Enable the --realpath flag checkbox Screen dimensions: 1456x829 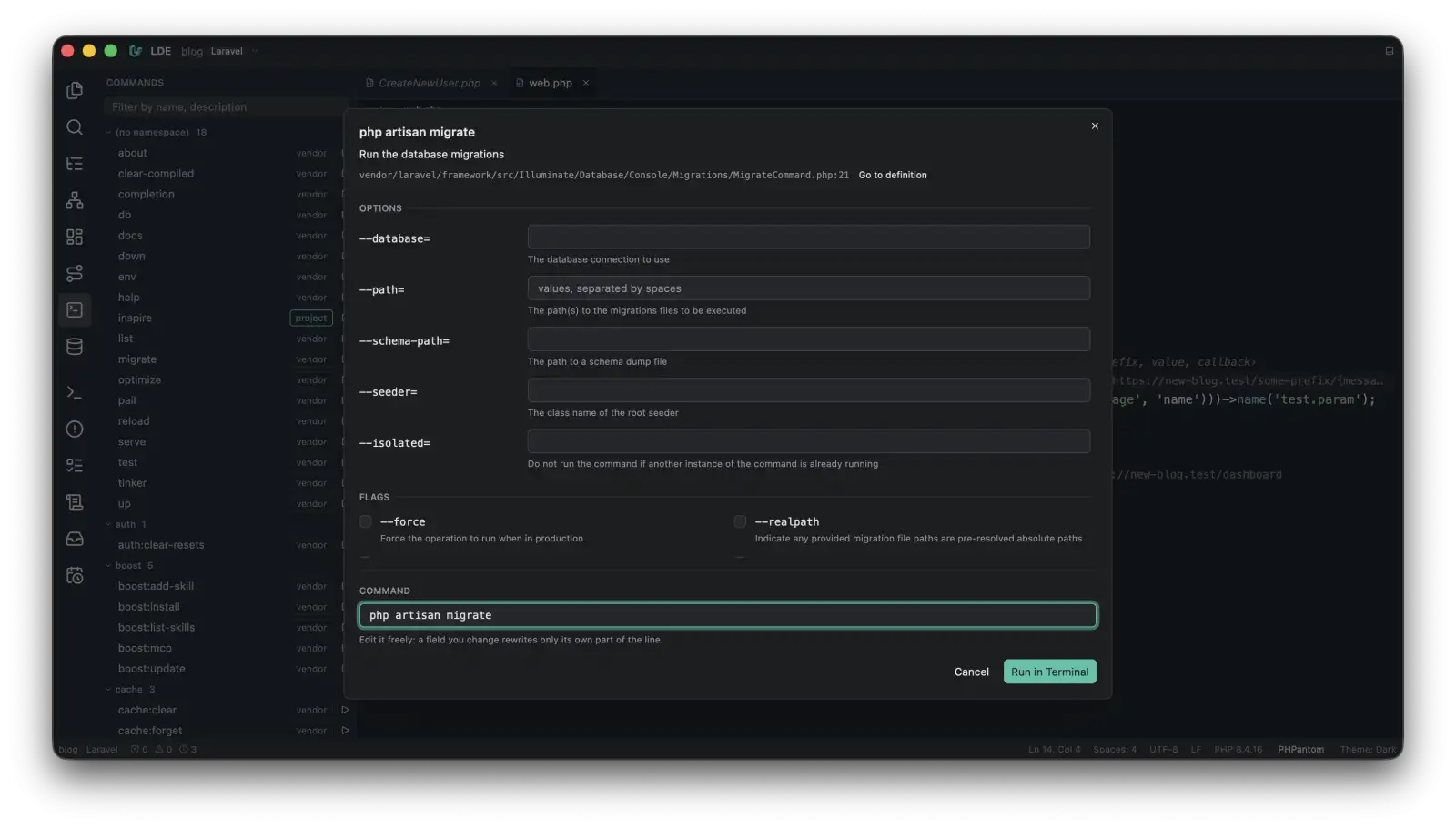coord(740,521)
